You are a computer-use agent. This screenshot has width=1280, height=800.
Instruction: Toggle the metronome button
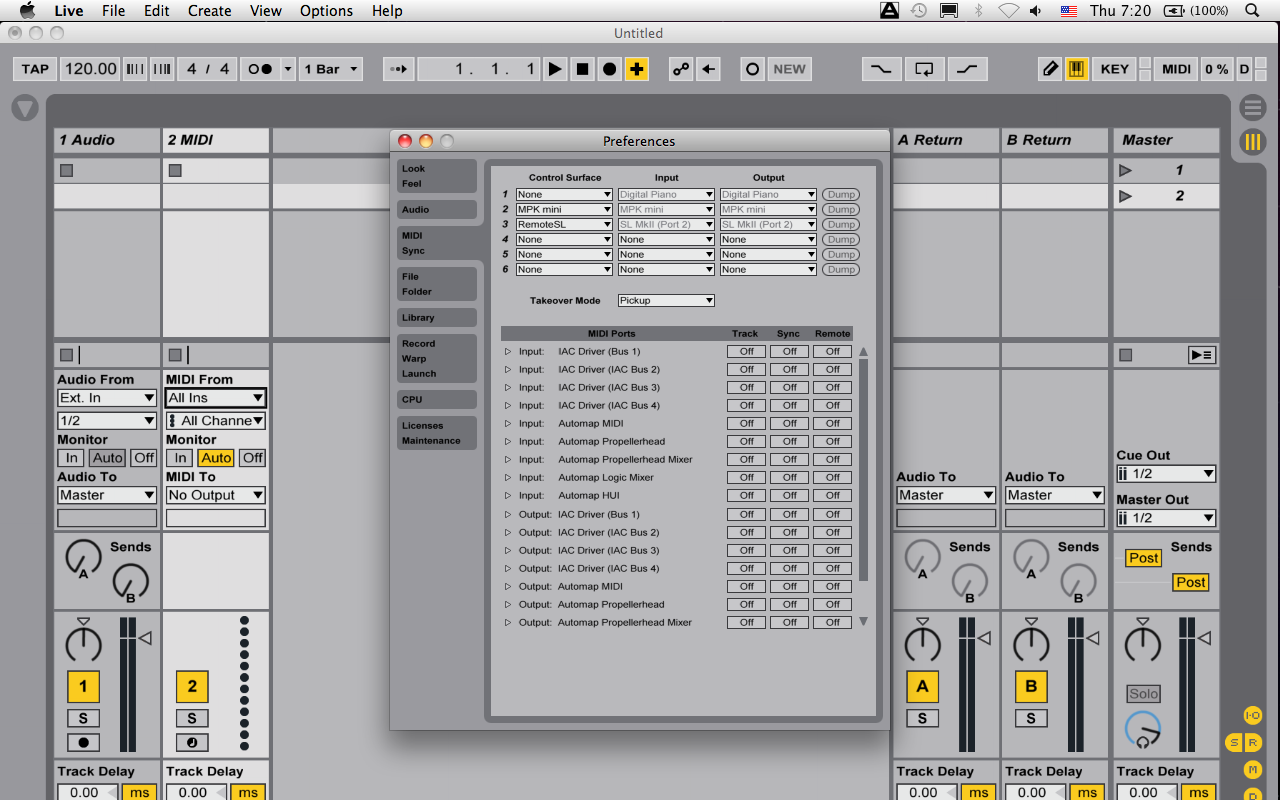point(260,69)
